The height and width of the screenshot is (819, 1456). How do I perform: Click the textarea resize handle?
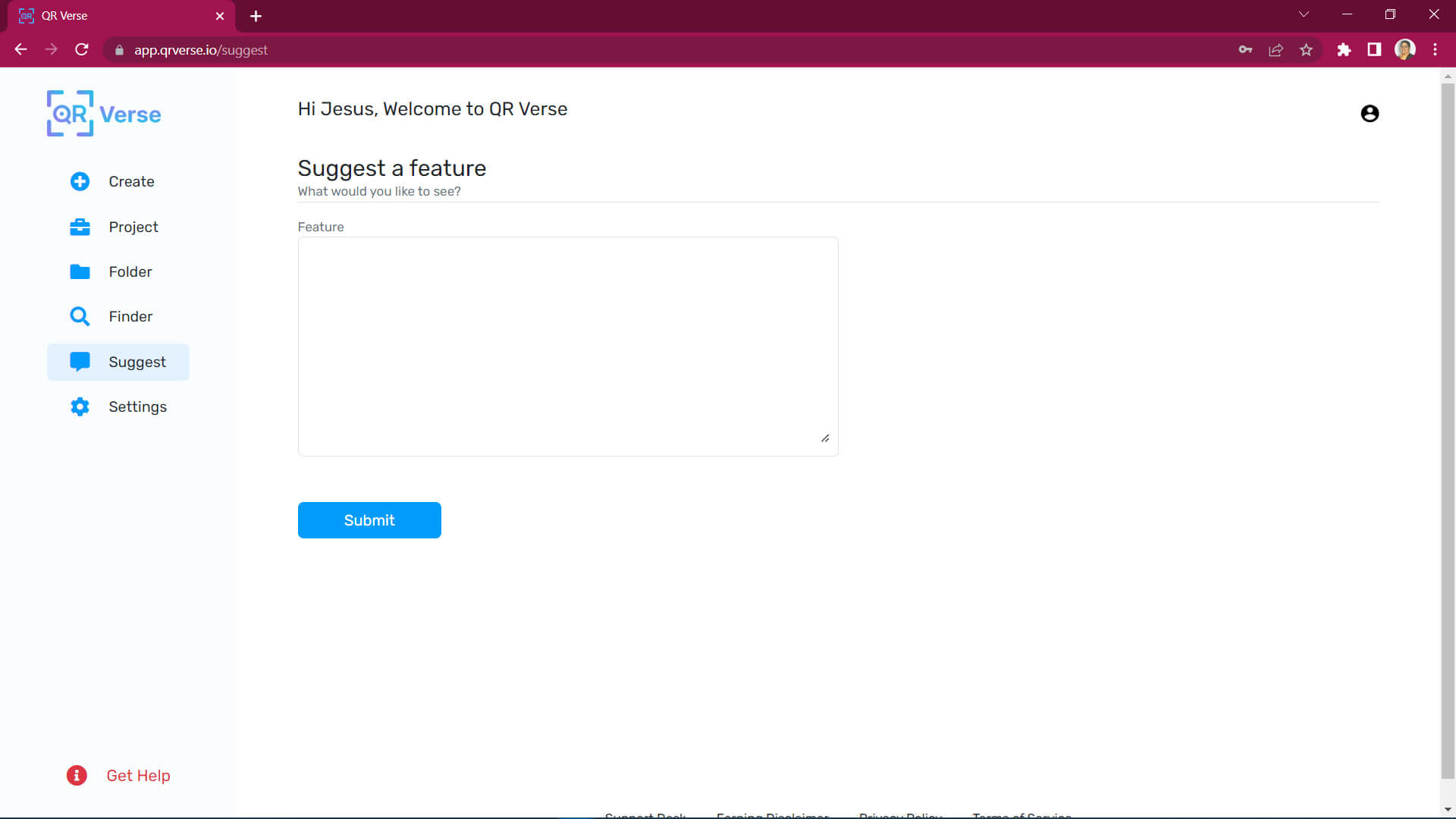[825, 438]
